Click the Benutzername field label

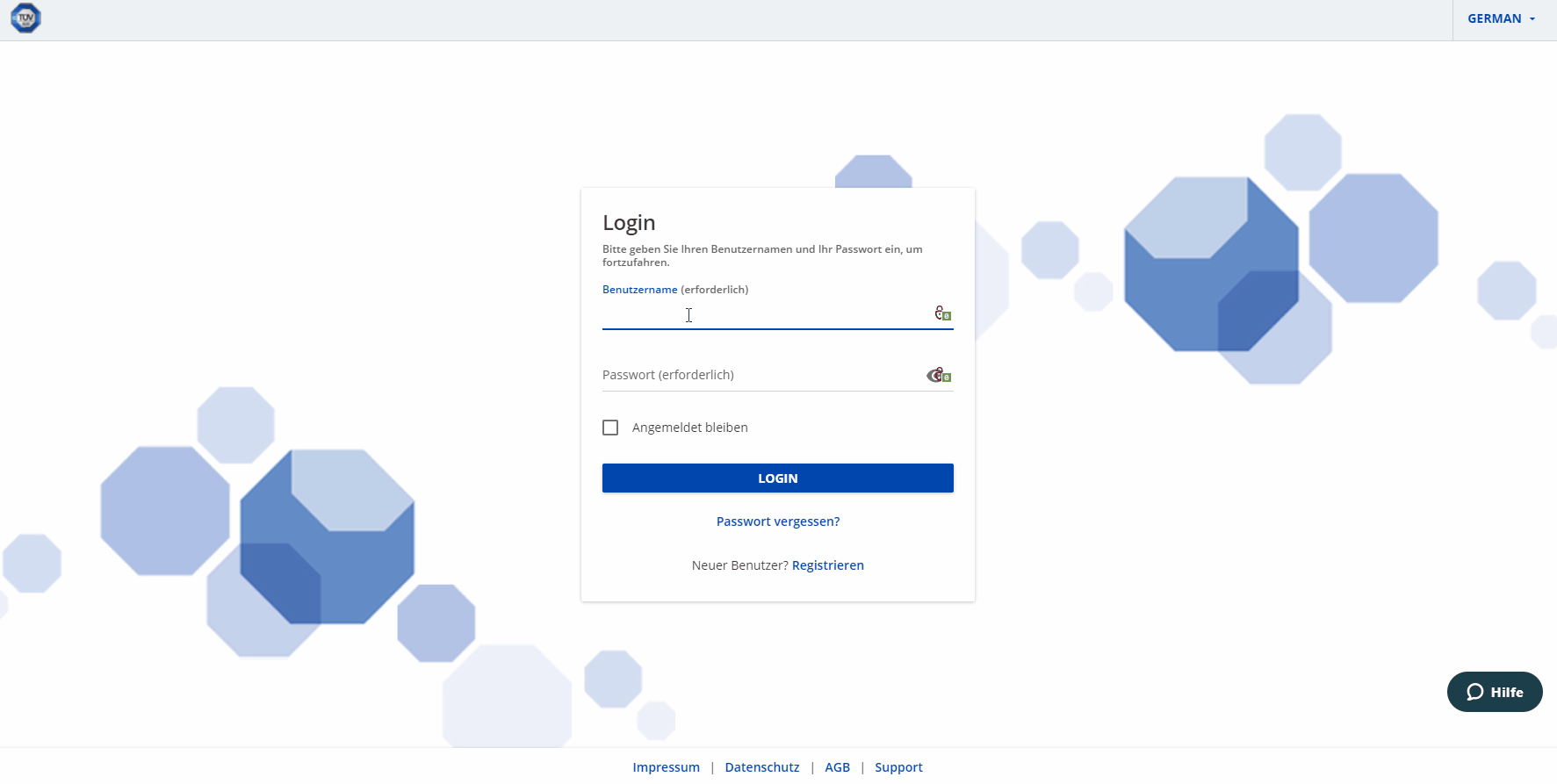(639, 290)
